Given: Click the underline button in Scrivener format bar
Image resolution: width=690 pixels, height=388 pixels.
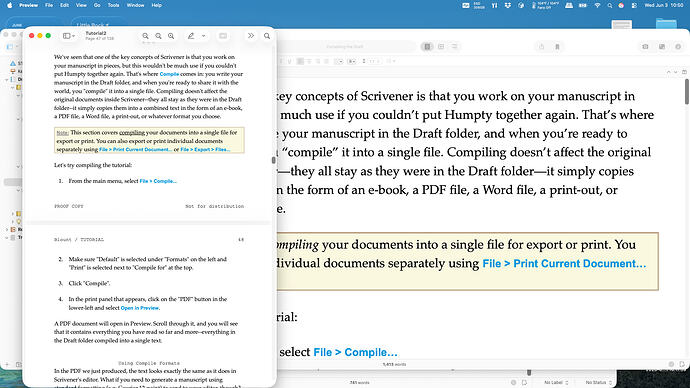Looking at the screenshot, I should (290, 61).
